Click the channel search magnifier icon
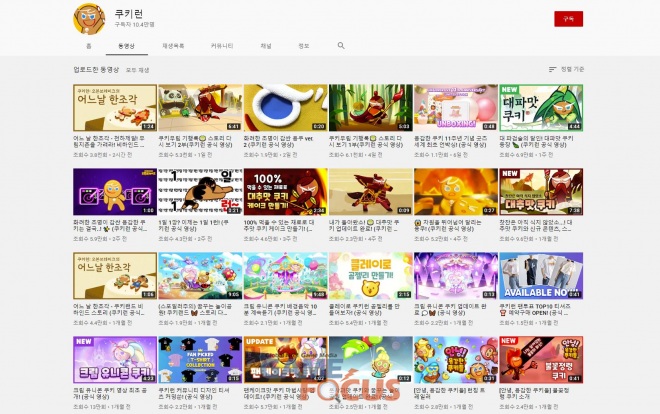This screenshot has height=414, width=660. [341, 45]
